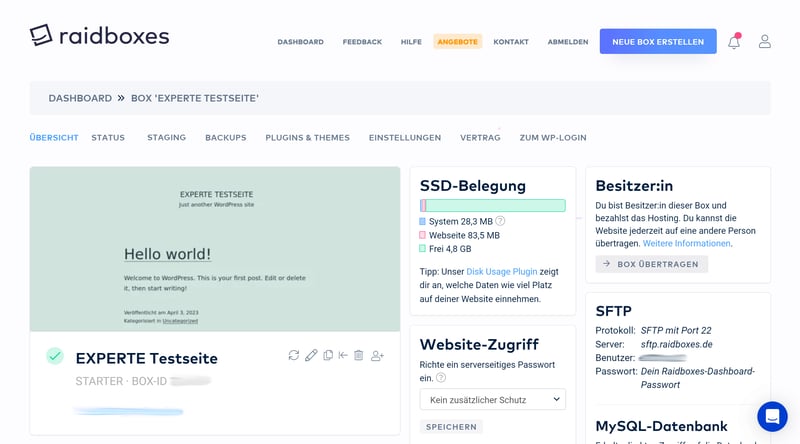Screen dimensions: 800x444
Task: Click the arrow-to-bar icon beside the trash
Action: [x=343, y=355]
